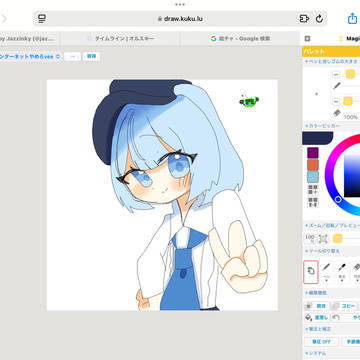Click the correction OFF button
This screenshot has height=360, width=360.
coord(321,342)
